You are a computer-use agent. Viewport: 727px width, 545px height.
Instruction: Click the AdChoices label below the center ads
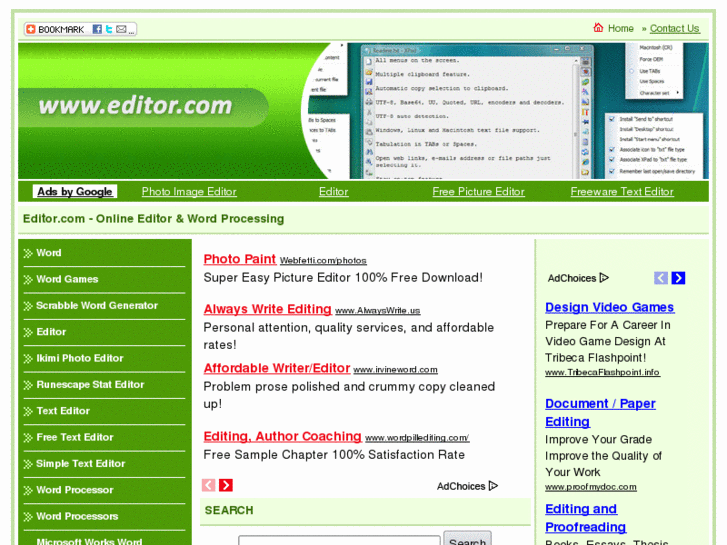pos(467,486)
